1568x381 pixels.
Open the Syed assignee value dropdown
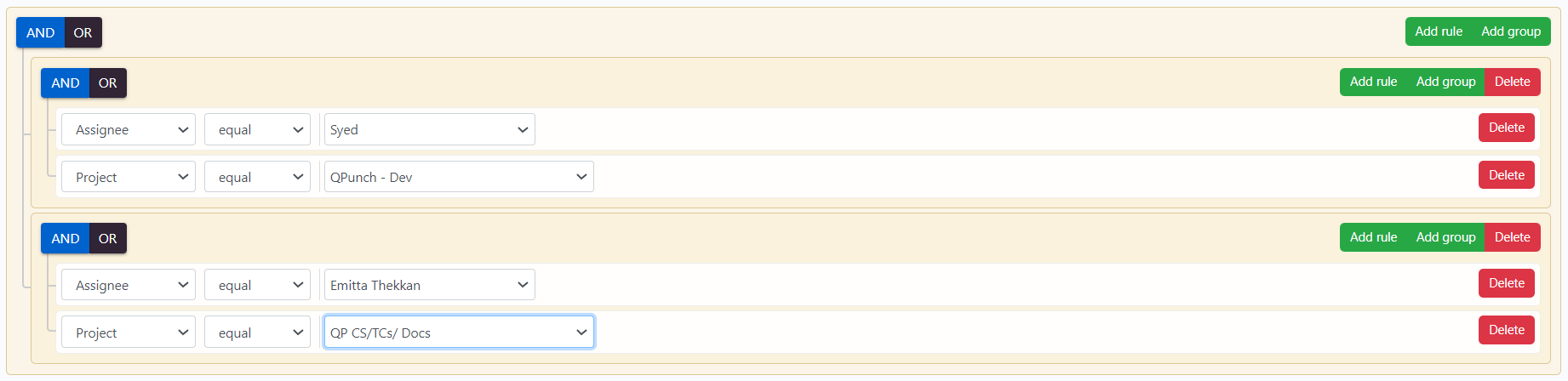point(429,130)
